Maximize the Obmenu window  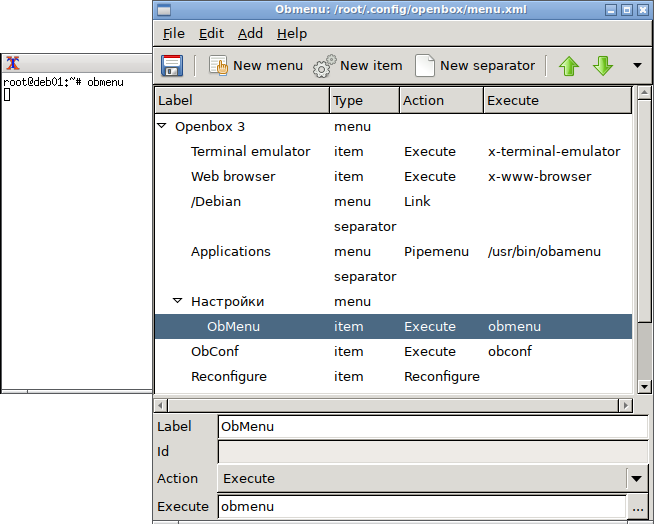click(627, 10)
